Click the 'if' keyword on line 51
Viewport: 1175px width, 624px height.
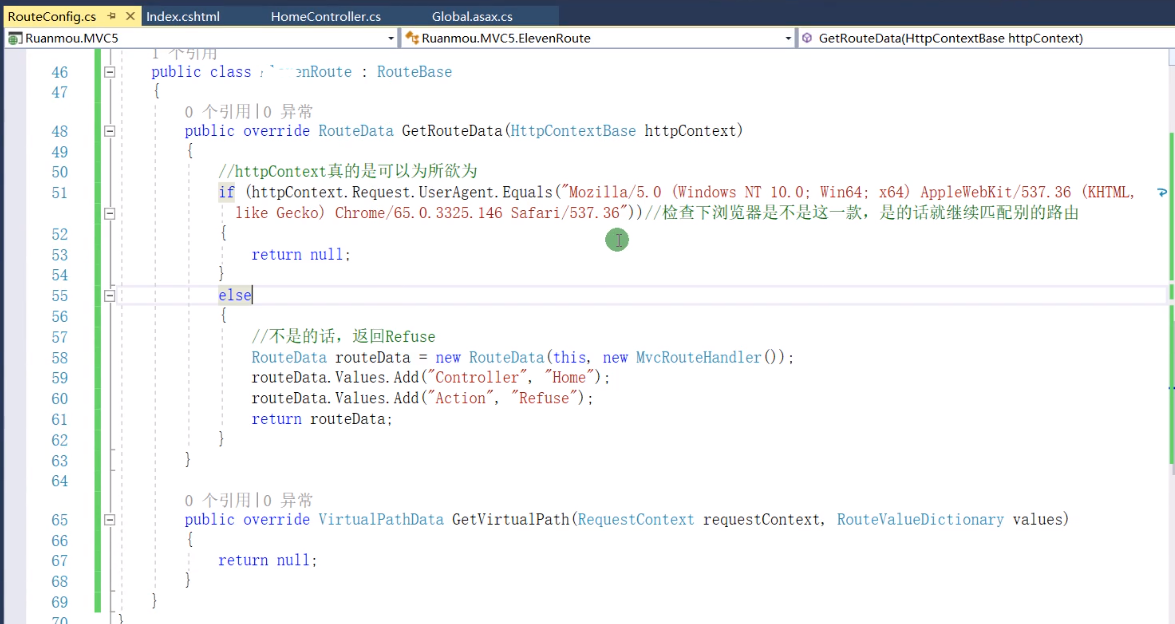tap(226, 193)
